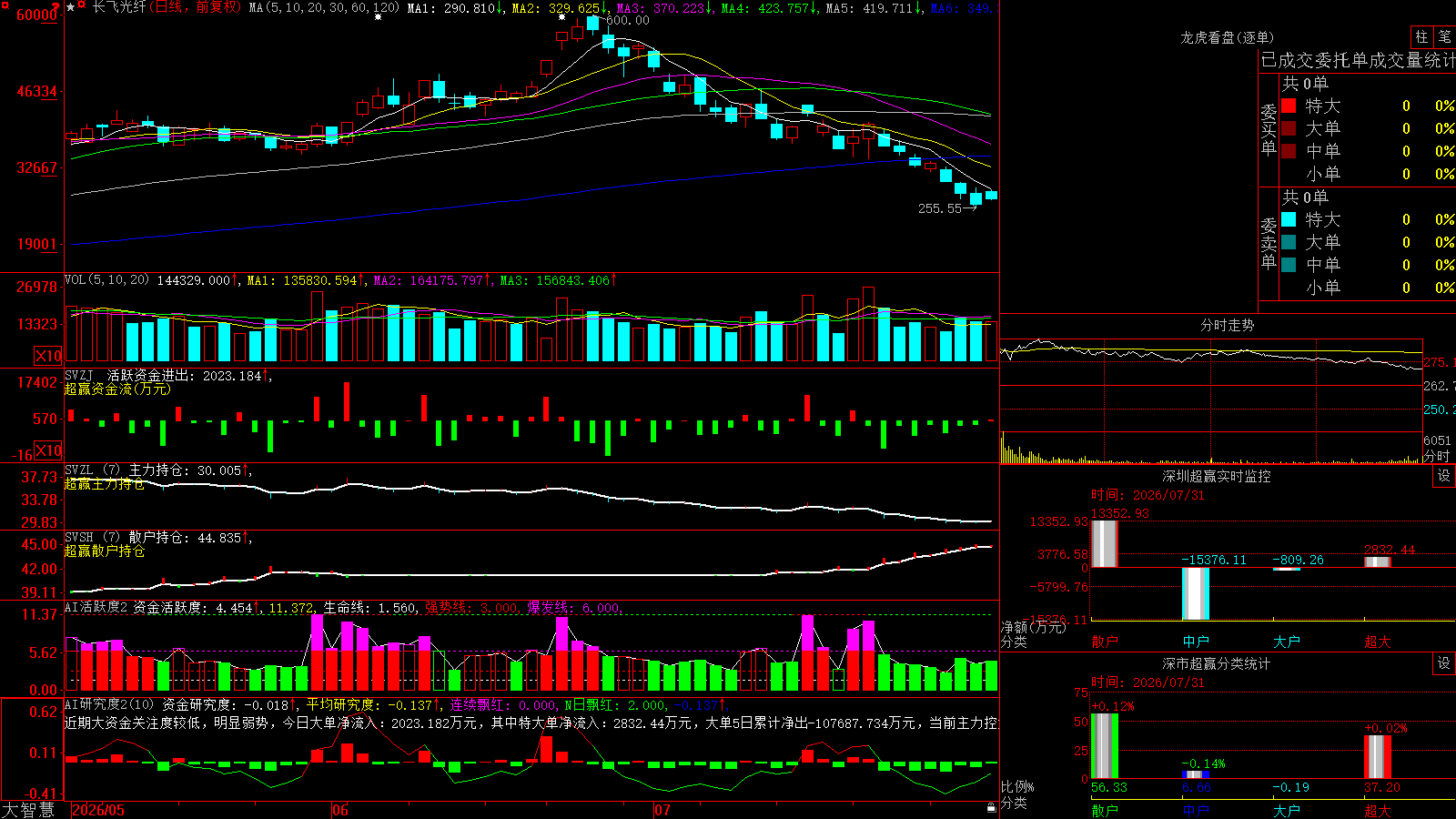The height and width of the screenshot is (819, 1456).
Task: Click the cyan 特大 sell-order swatch
Action: (x=1289, y=219)
